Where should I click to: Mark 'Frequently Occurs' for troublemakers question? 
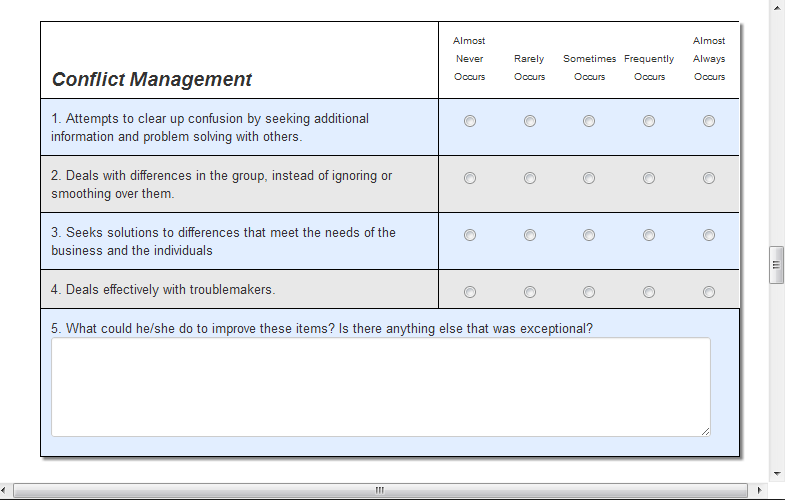[649, 292]
